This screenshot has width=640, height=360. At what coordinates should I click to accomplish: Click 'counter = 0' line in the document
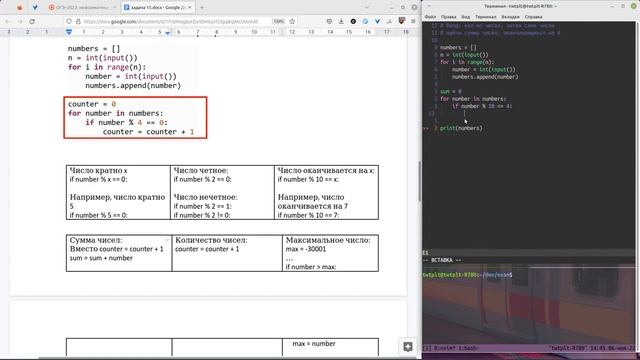tap(92, 104)
